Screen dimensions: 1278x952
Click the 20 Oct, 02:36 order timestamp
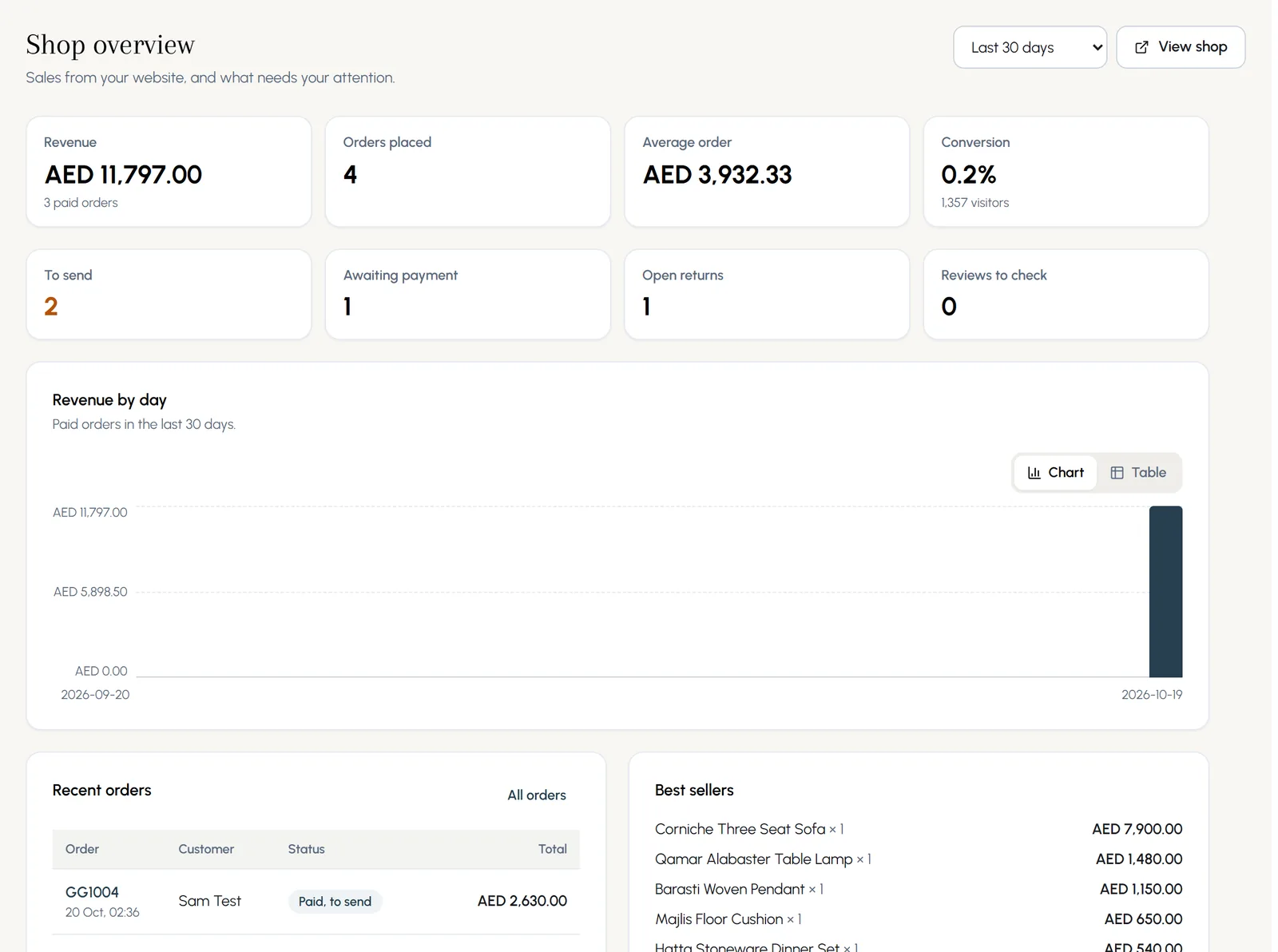[102, 912]
